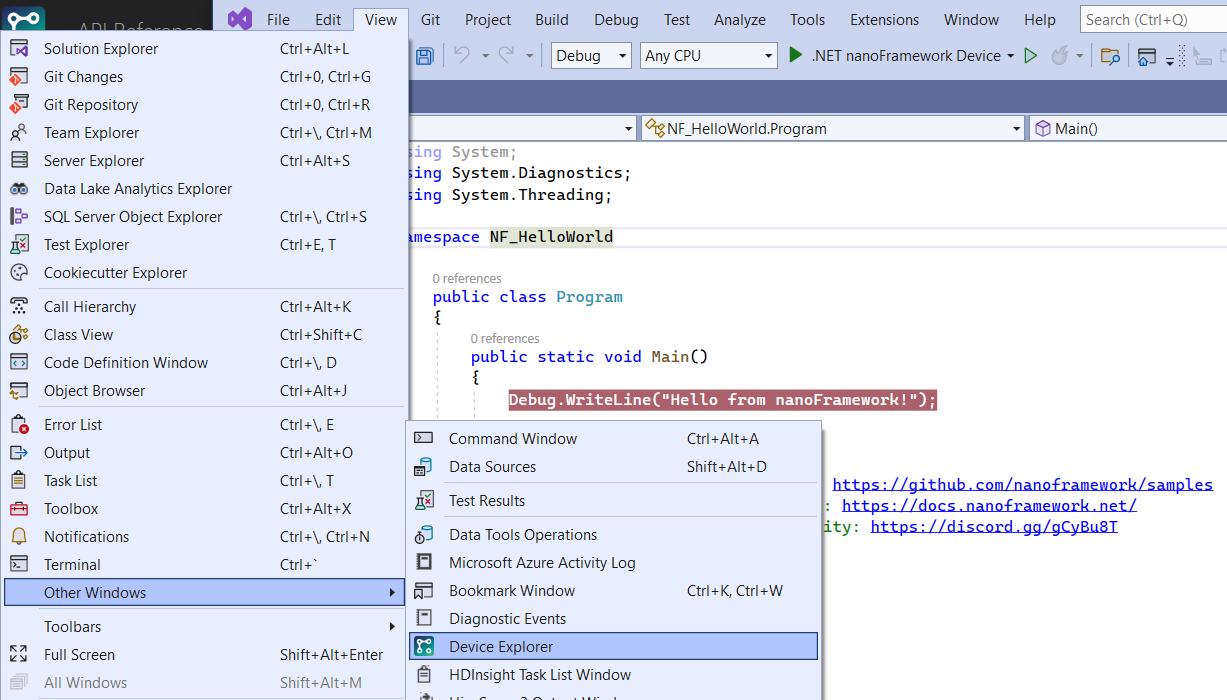Open the Discord invite link
1227x700 pixels.
[x=994, y=526]
